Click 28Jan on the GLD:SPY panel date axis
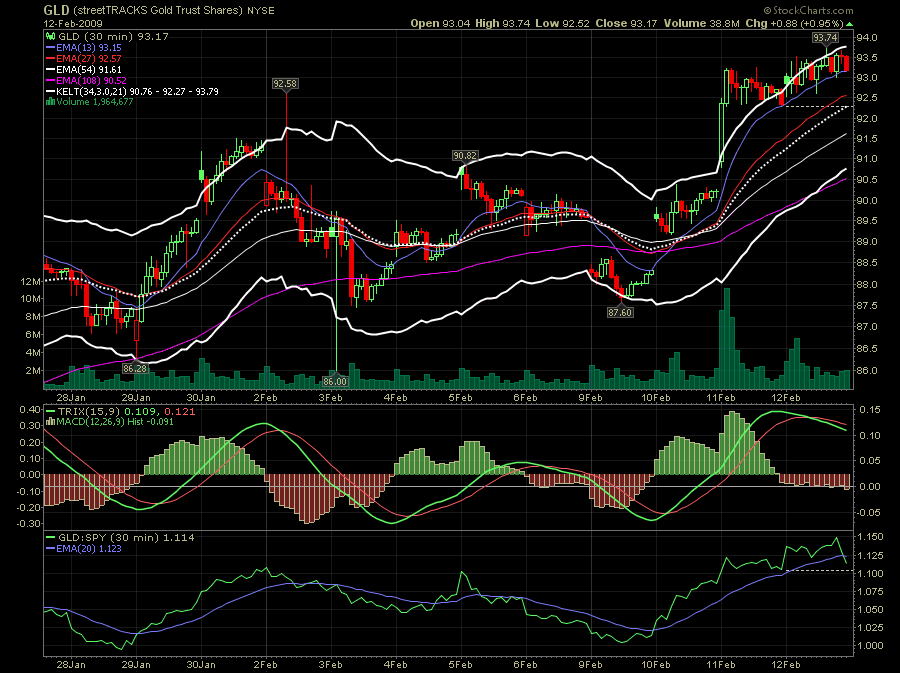 tap(71, 664)
